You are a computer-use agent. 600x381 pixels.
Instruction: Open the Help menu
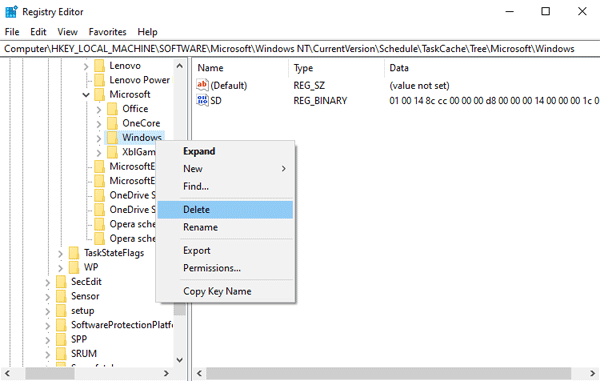147,32
